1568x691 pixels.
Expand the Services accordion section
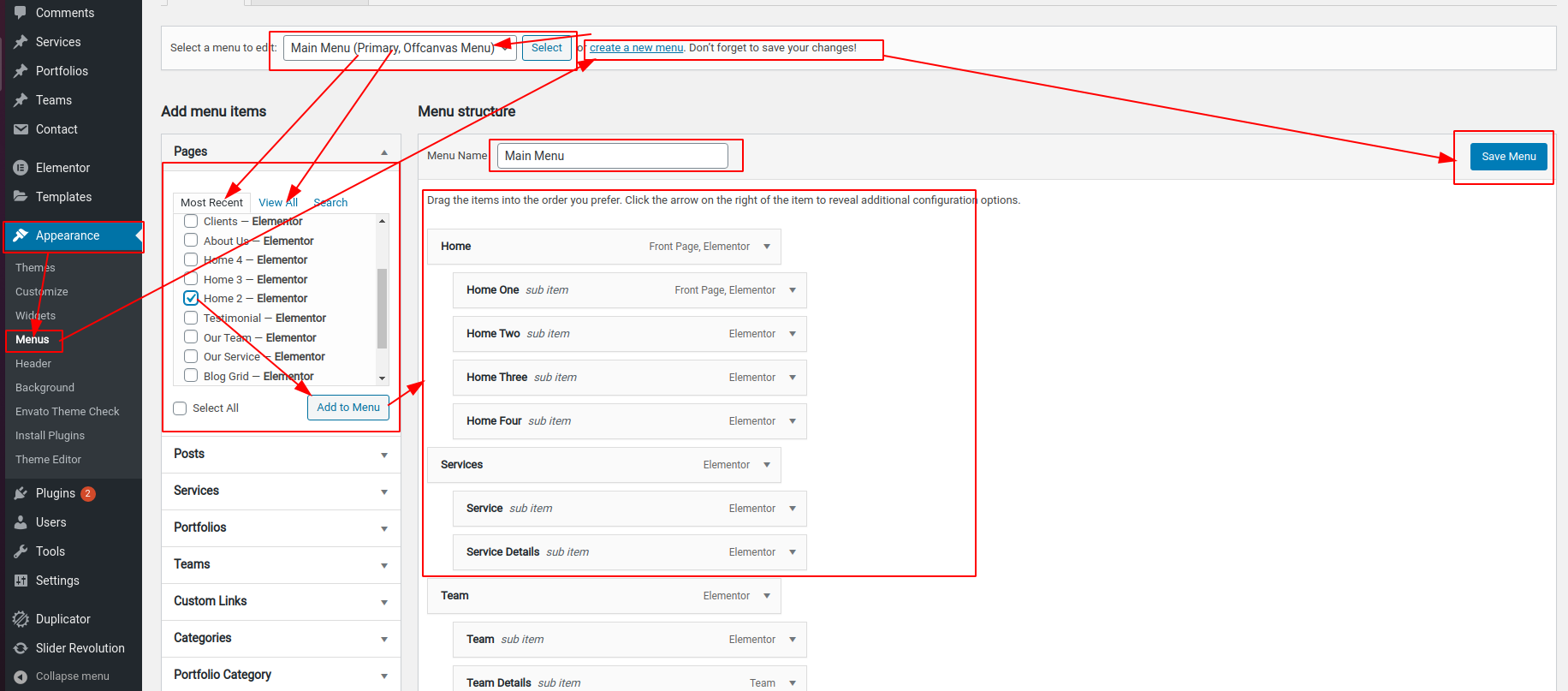pyautogui.click(x=281, y=491)
